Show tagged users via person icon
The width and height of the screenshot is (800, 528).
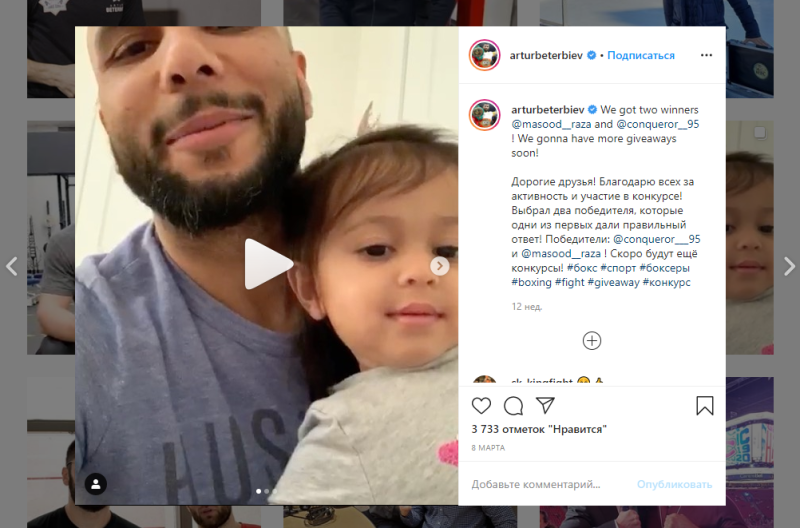coord(95,484)
